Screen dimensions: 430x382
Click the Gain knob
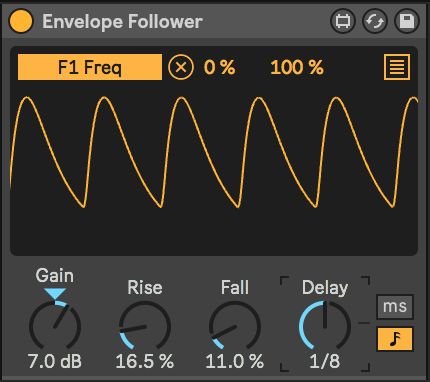(x=55, y=327)
